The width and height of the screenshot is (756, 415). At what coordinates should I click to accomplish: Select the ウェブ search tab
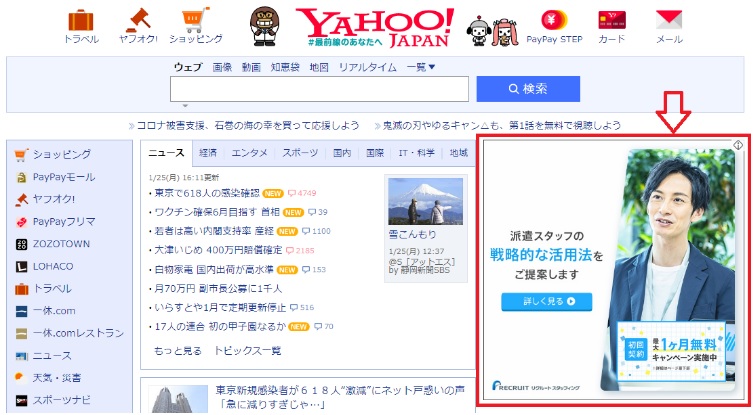(x=188, y=67)
